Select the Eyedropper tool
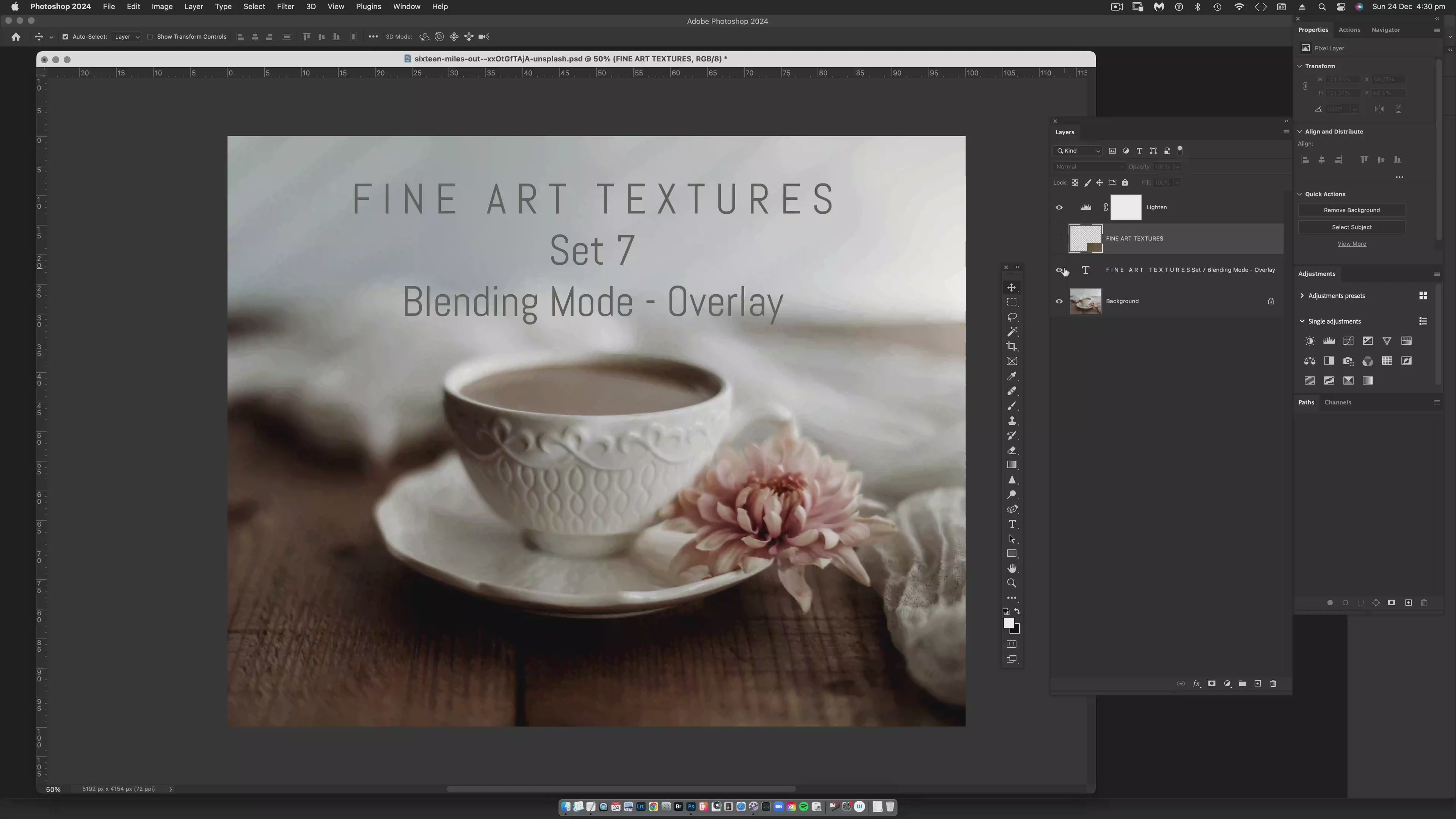The image size is (1456, 819). click(x=1011, y=377)
